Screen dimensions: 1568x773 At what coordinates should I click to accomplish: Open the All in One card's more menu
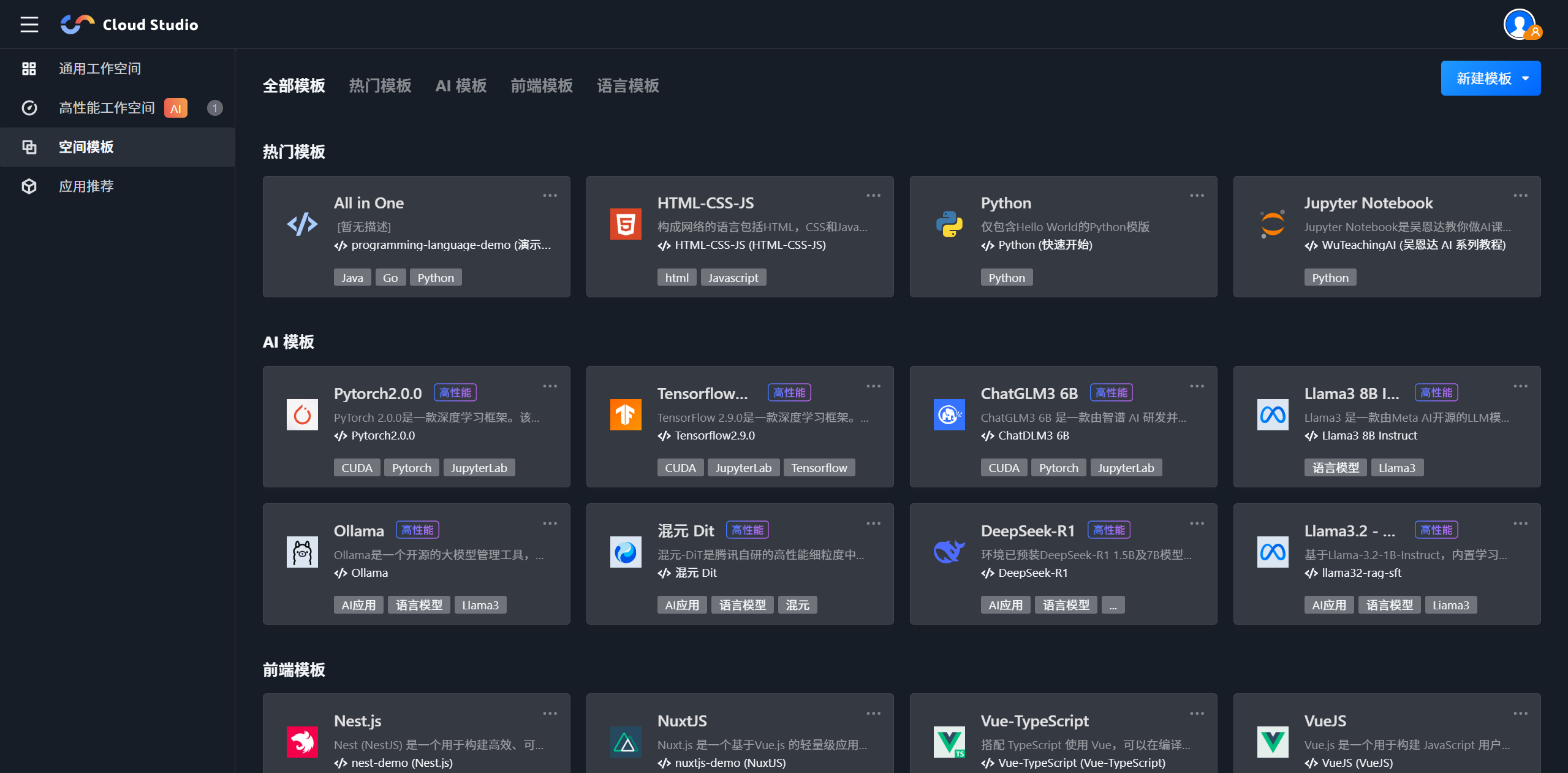click(x=550, y=196)
